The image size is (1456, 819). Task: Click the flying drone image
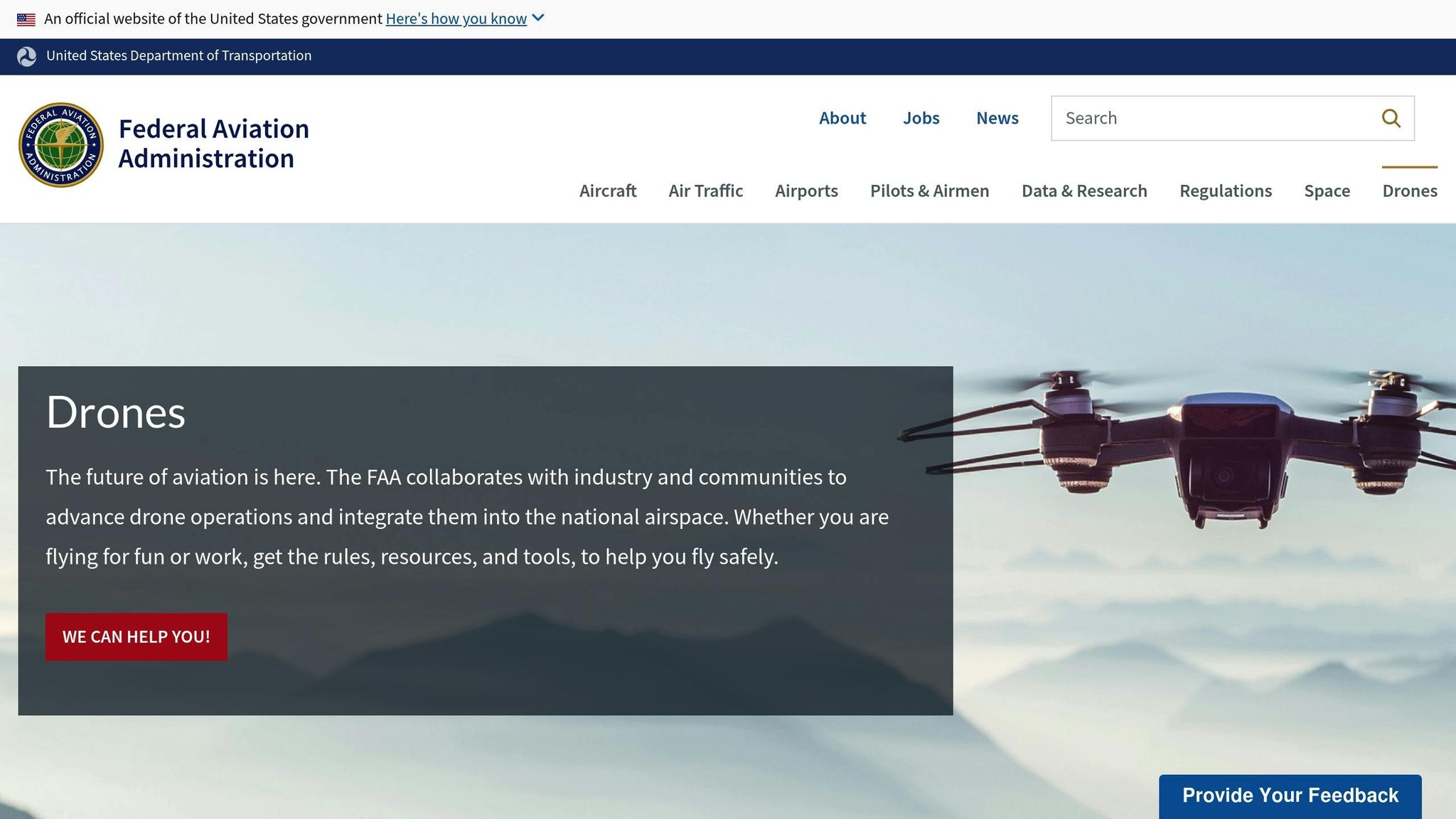1177,448
